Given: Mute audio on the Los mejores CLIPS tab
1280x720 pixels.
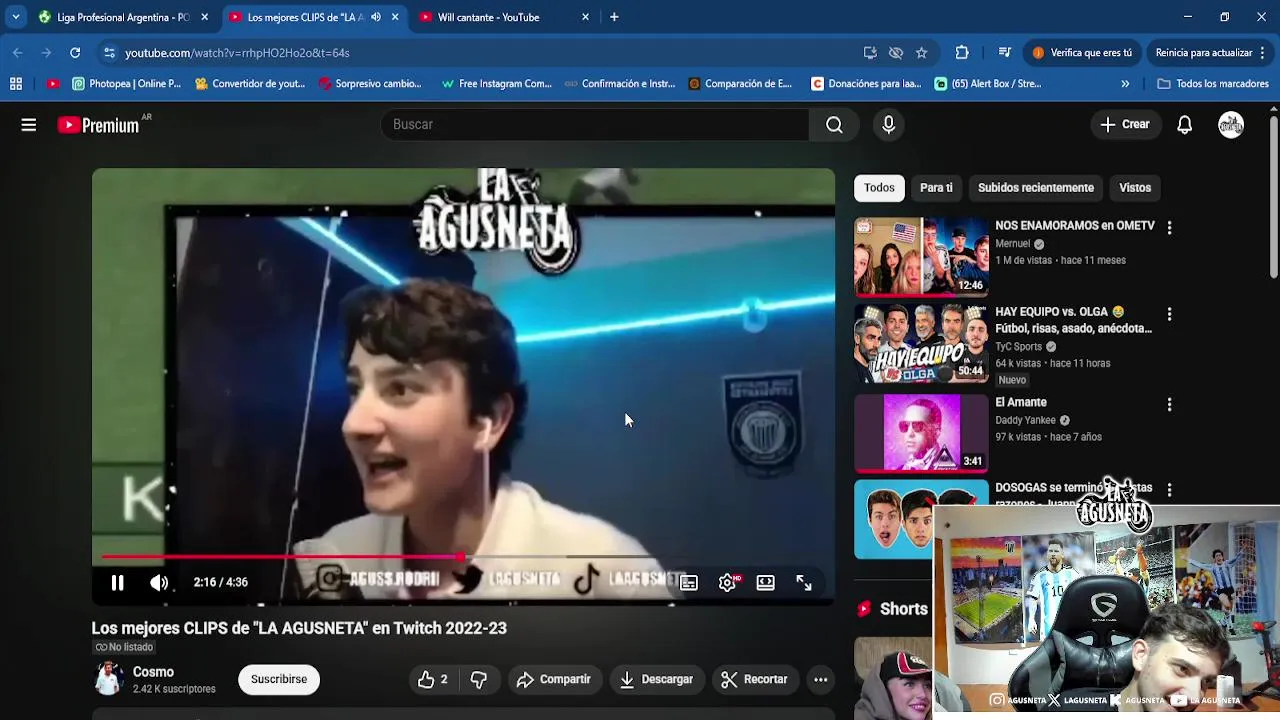Looking at the screenshot, I should pyautogui.click(x=376, y=17).
